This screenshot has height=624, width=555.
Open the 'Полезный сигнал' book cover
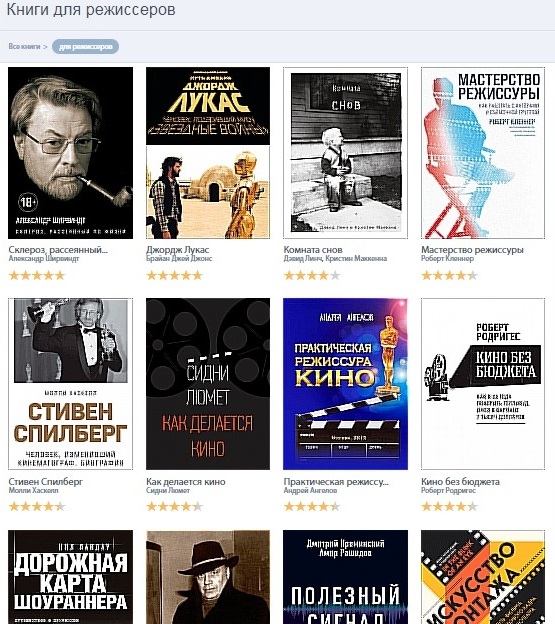[345, 577]
